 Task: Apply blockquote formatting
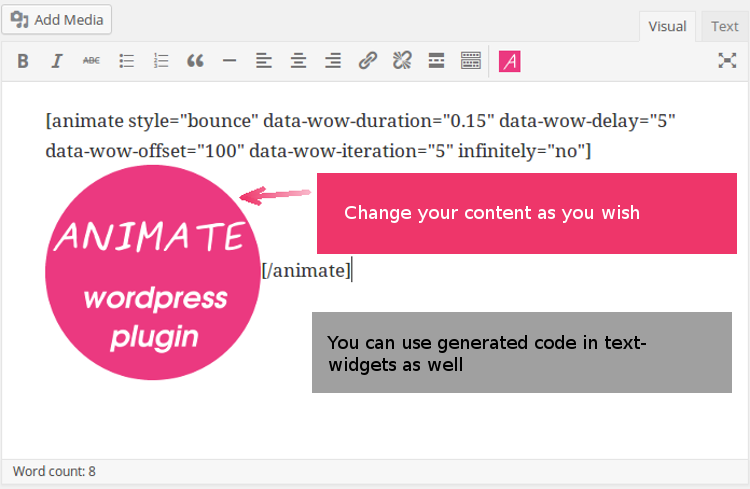195,61
